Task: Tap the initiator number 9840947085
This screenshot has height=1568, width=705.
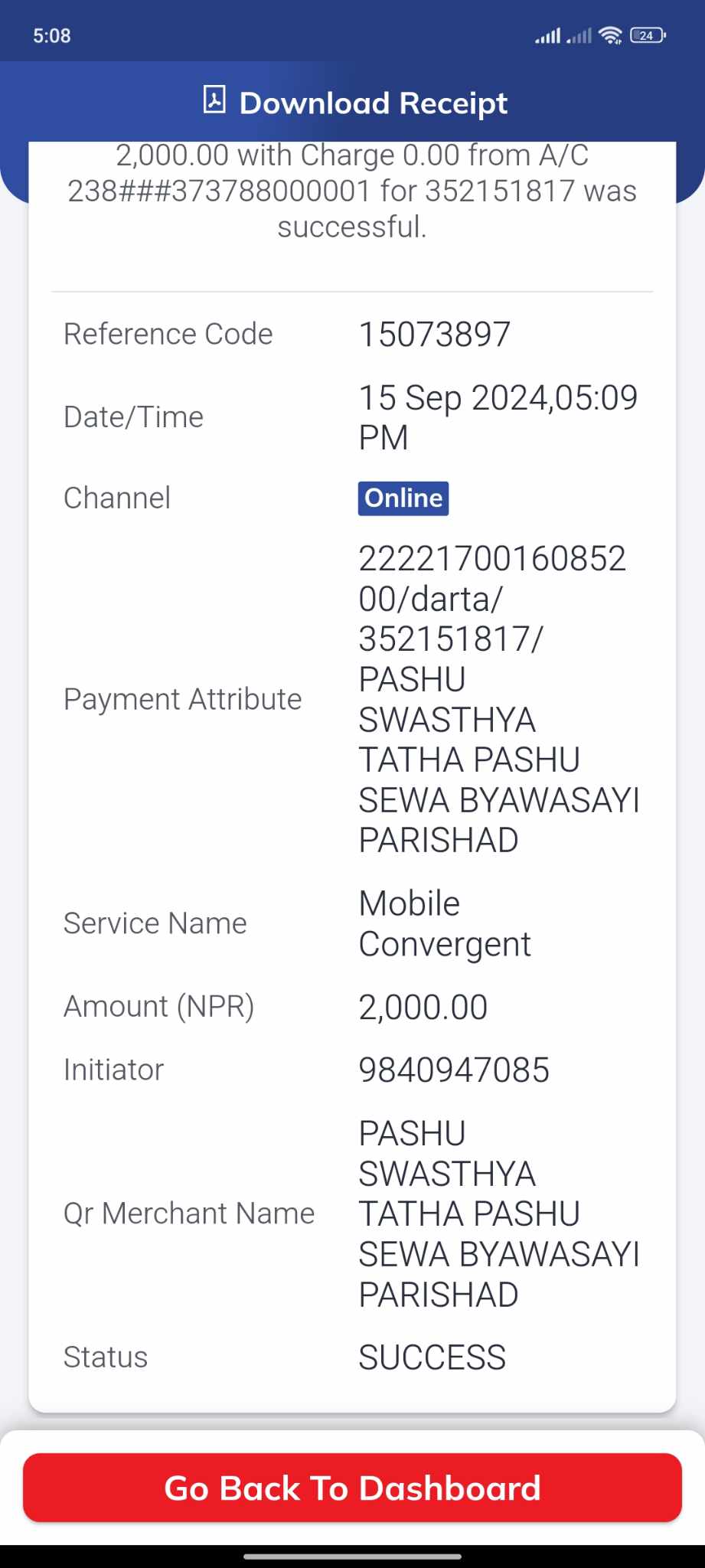Action: pyautogui.click(x=455, y=1070)
